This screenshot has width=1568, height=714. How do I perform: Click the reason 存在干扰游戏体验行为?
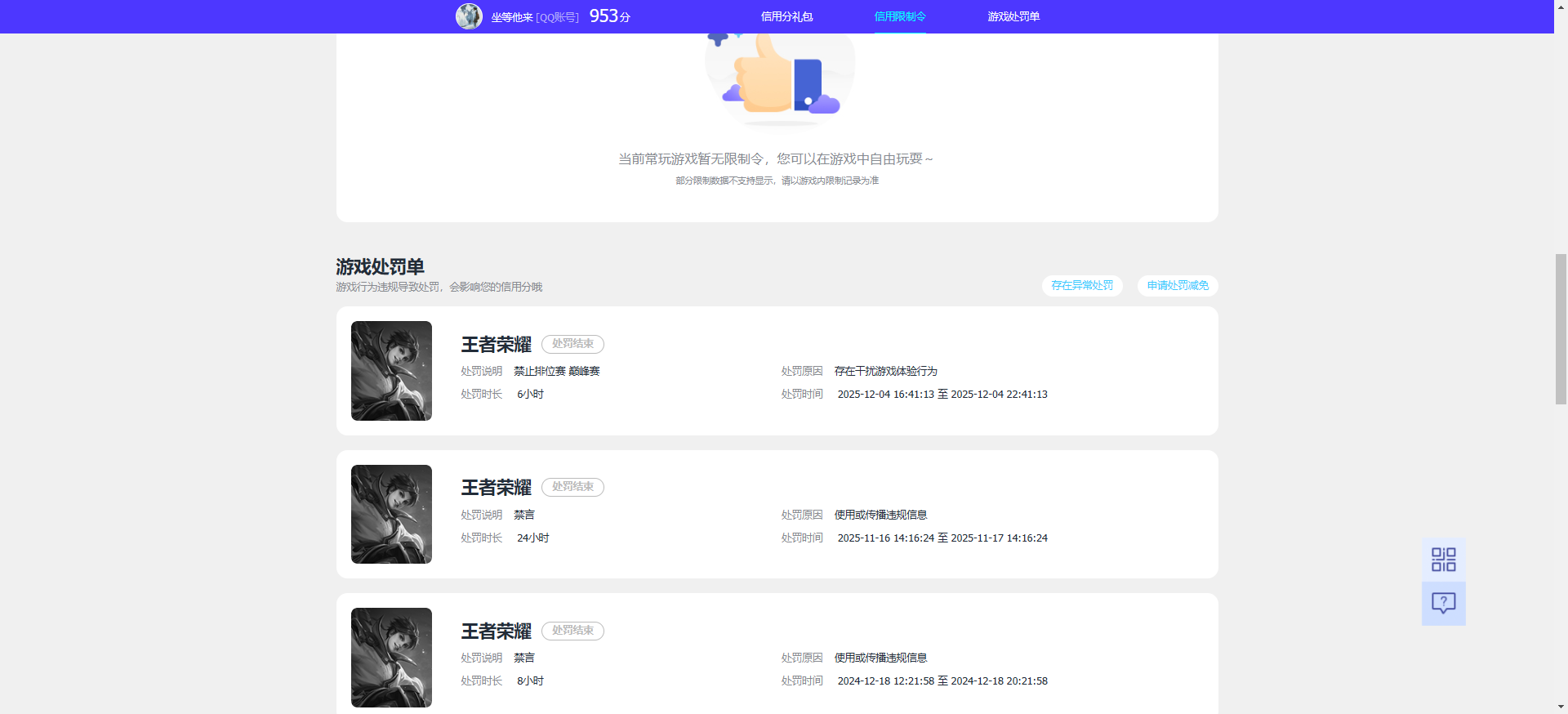coord(886,371)
